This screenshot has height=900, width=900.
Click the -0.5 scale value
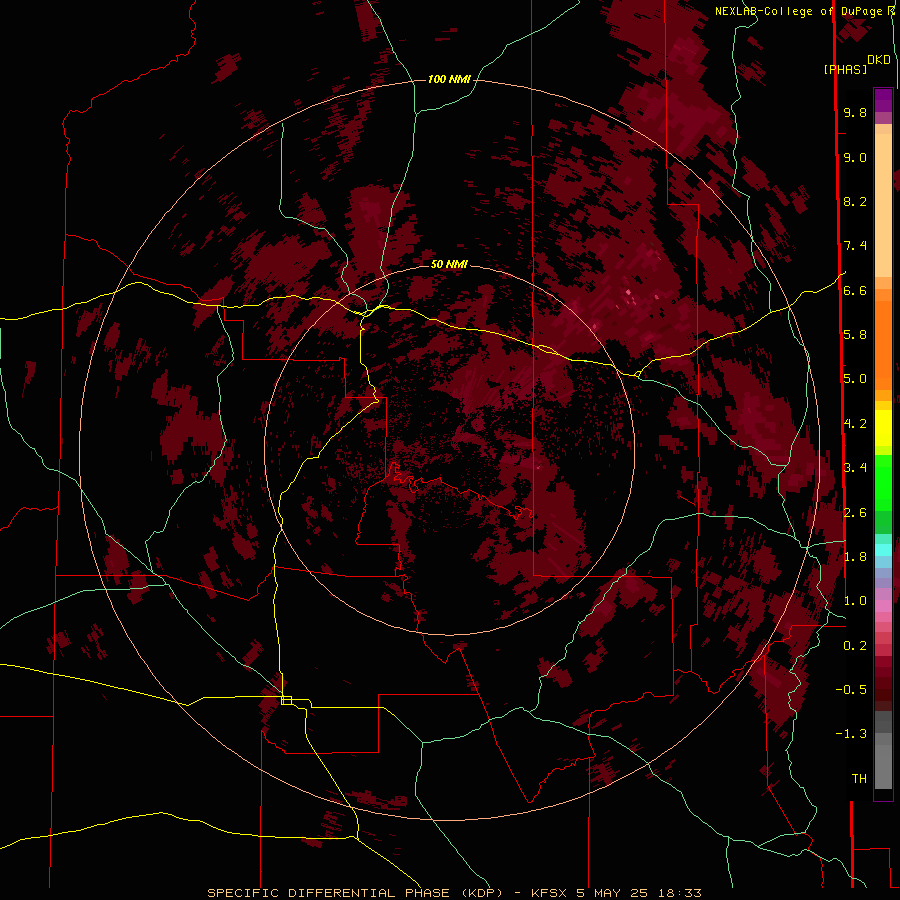pyautogui.click(x=851, y=690)
